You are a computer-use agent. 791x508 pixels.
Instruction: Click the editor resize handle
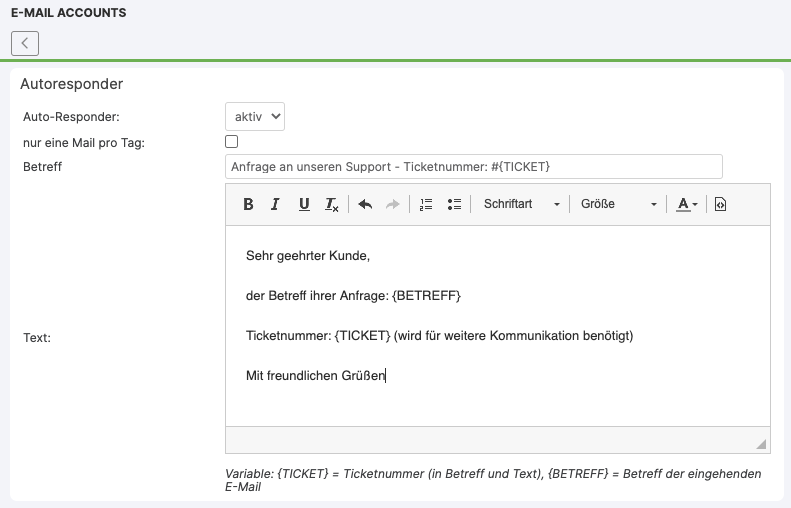(761, 444)
